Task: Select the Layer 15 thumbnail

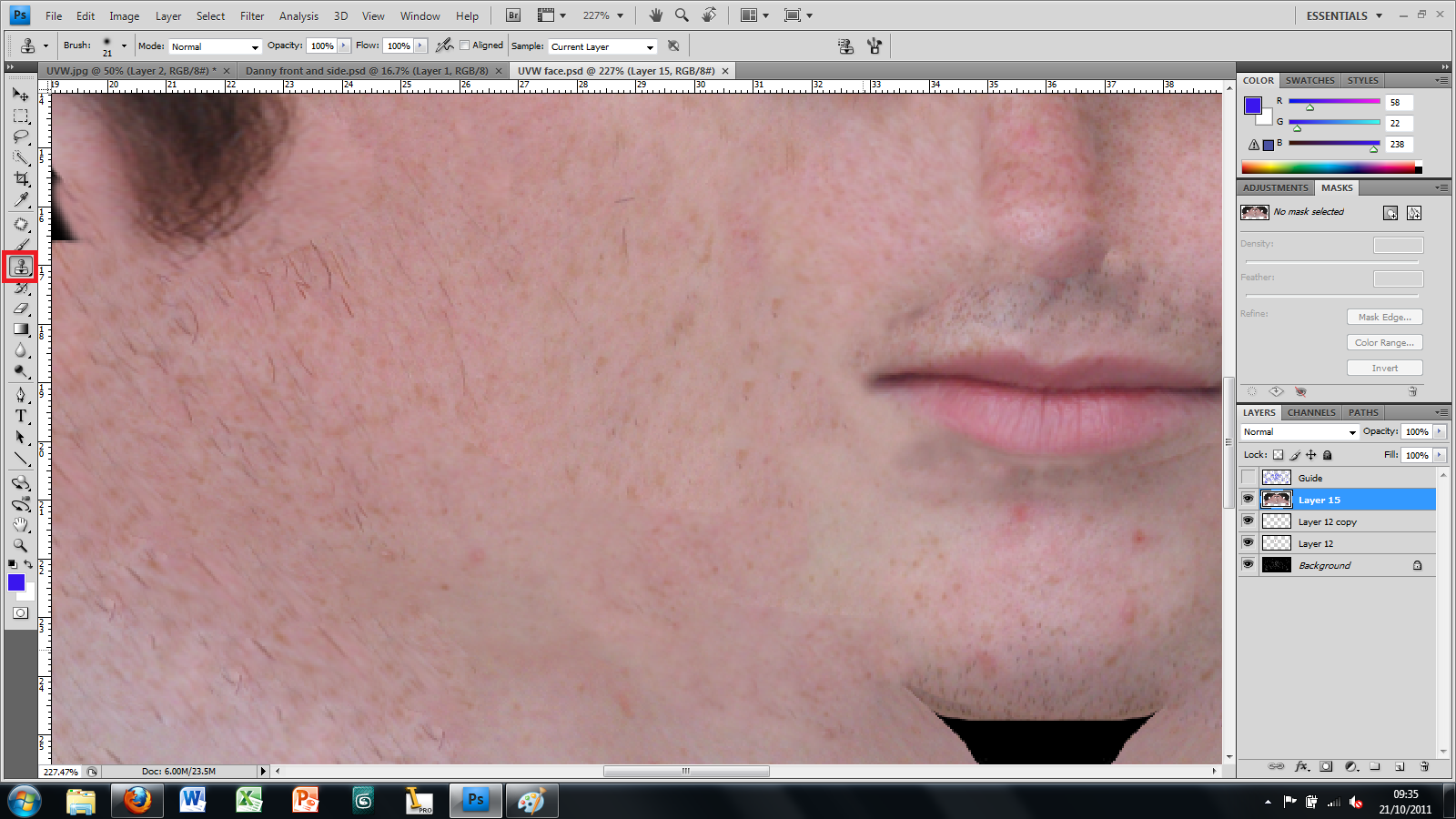Action: [1277, 499]
